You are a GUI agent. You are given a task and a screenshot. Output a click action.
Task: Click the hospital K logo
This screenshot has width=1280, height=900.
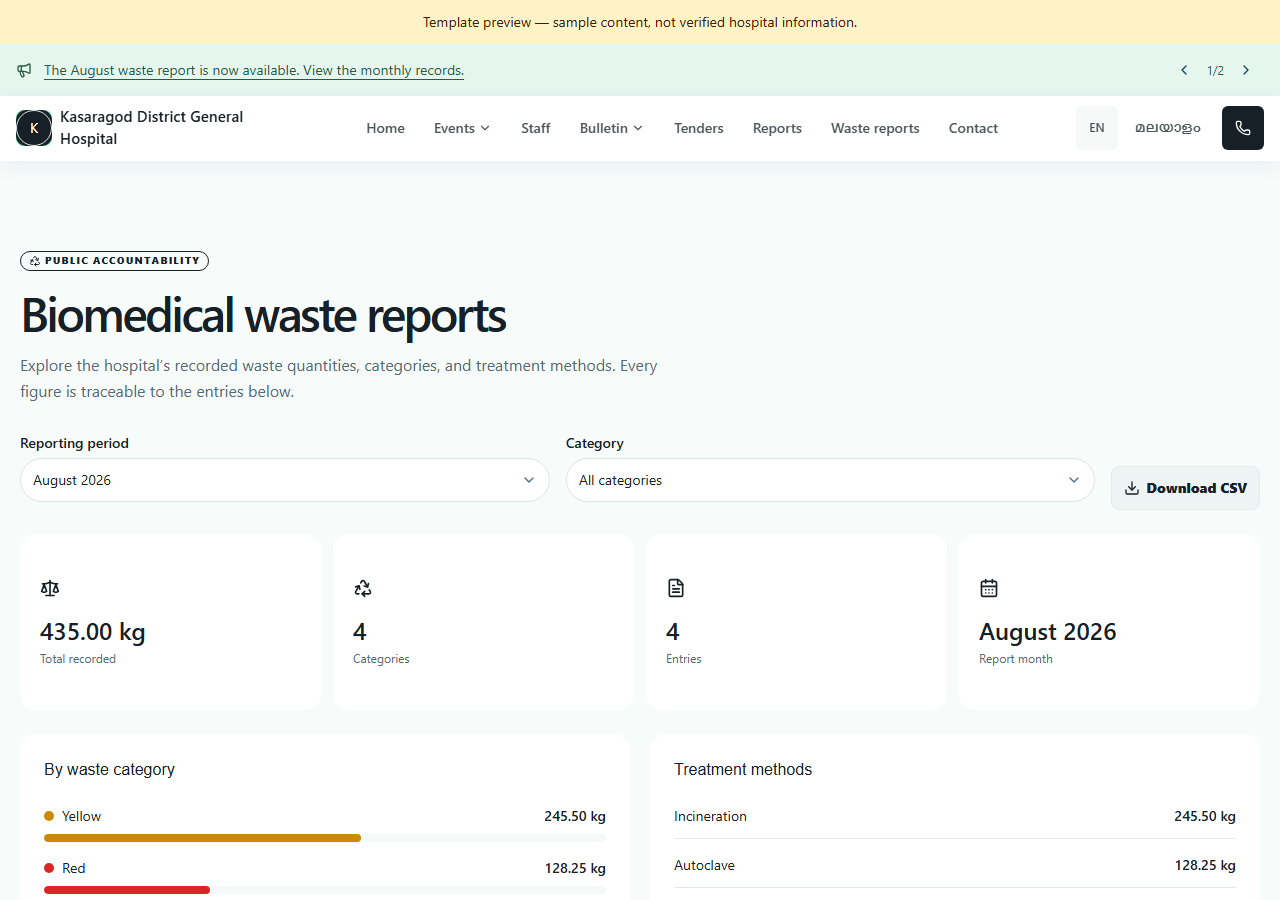pos(34,128)
